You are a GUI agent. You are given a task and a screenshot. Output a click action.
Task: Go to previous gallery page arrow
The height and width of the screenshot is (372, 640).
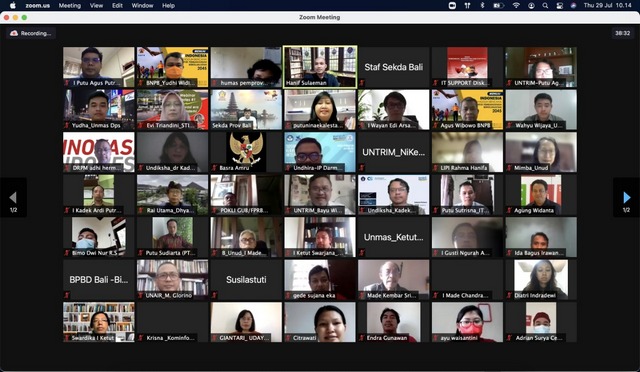coord(13,198)
